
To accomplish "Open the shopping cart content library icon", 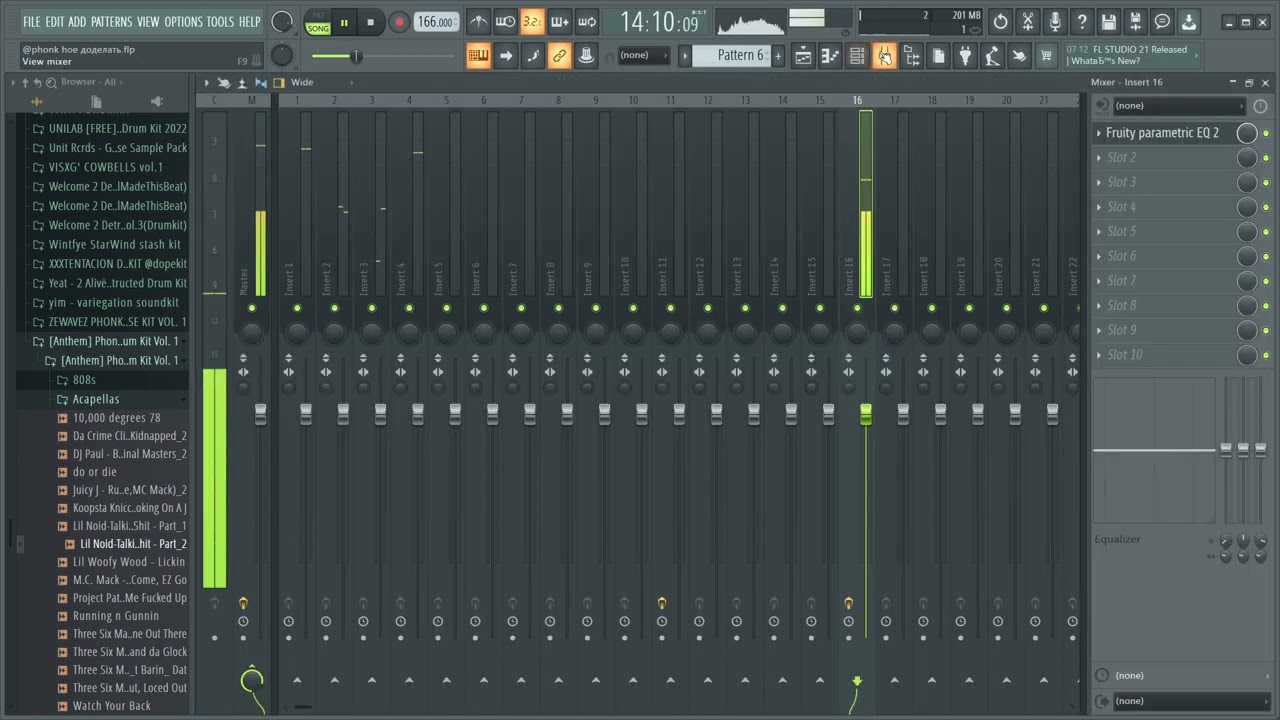I will (1046, 56).
